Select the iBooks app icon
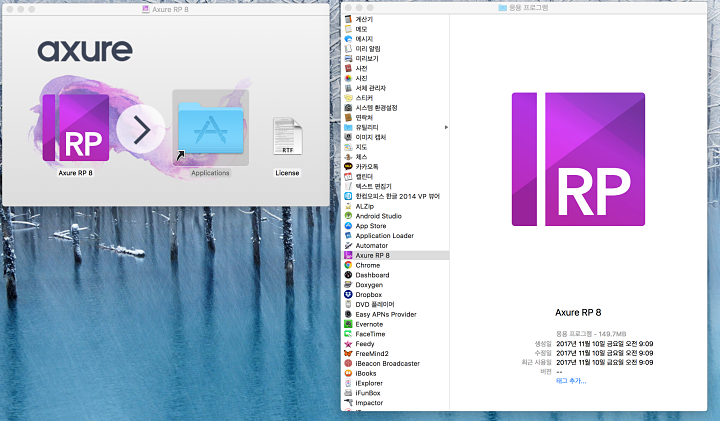 (348, 373)
